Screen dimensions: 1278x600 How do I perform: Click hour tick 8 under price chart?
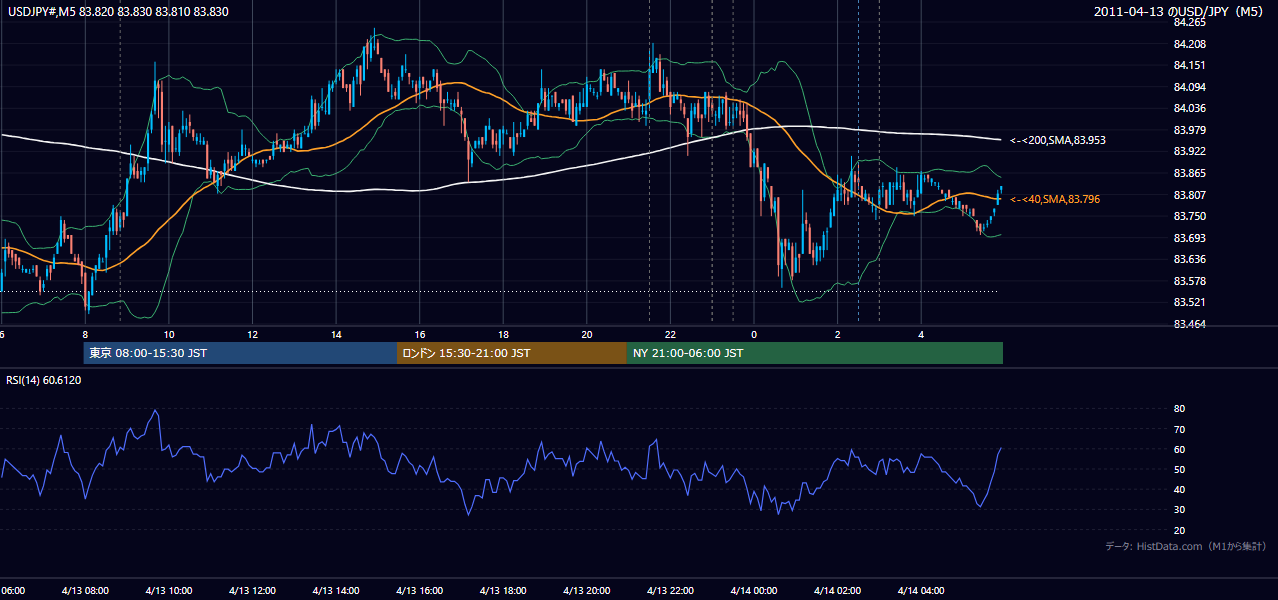point(85,335)
